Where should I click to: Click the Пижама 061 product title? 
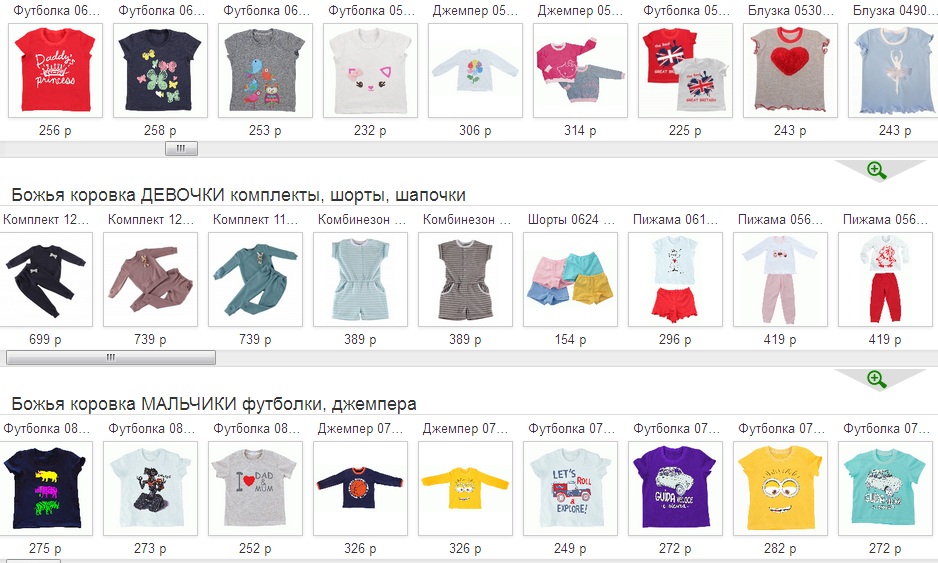click(x=675, y=220)
